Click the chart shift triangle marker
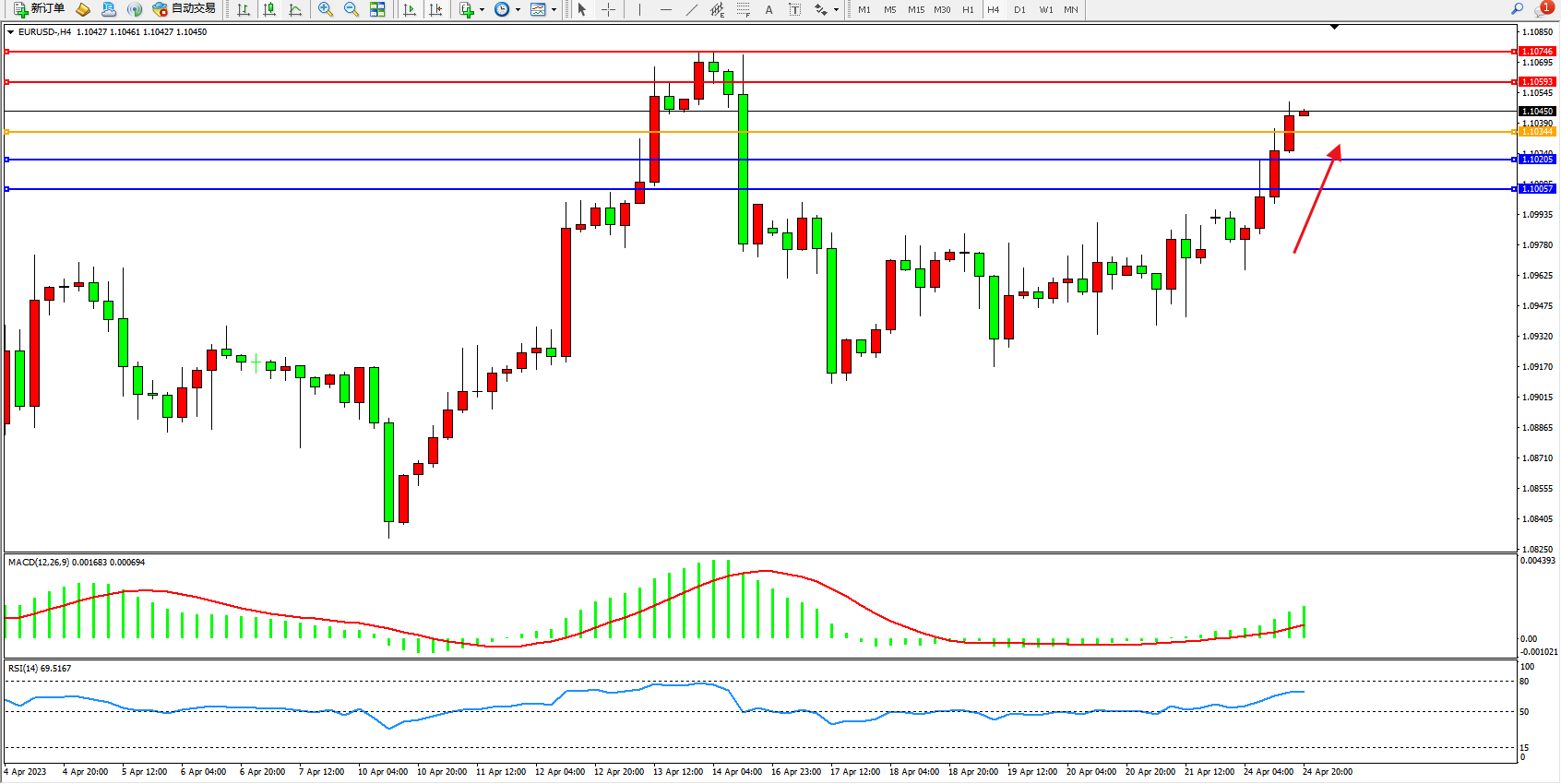This screenshot has height=784, width=1561. (1334, 28)
